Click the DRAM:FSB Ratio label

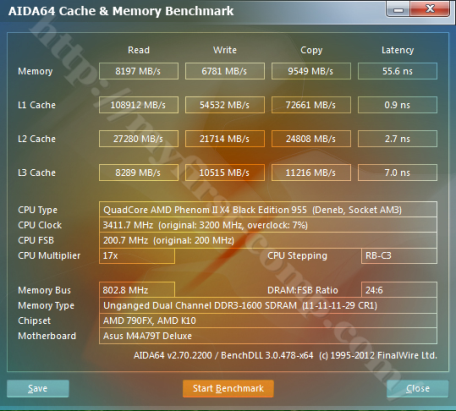(x=303, y=290)
